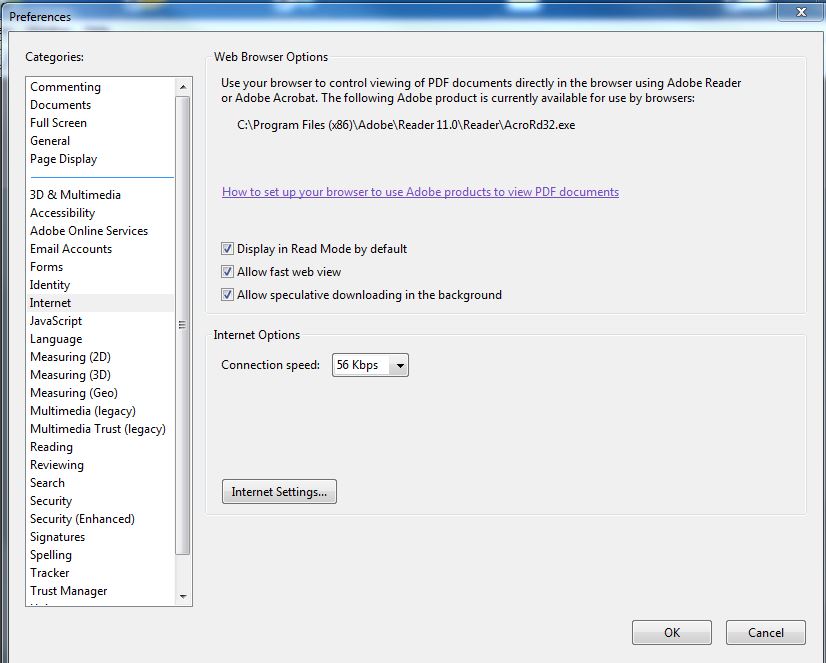Click the Internet Settings button
This screenshot has width=826, height=663.
(x=279, y=491)
